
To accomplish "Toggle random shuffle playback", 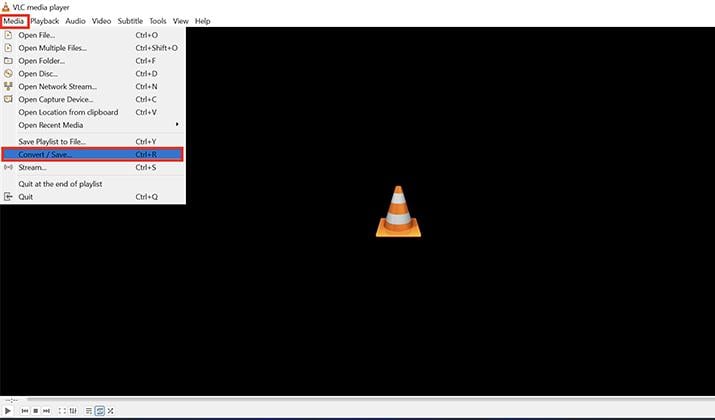I will (110, 411).
